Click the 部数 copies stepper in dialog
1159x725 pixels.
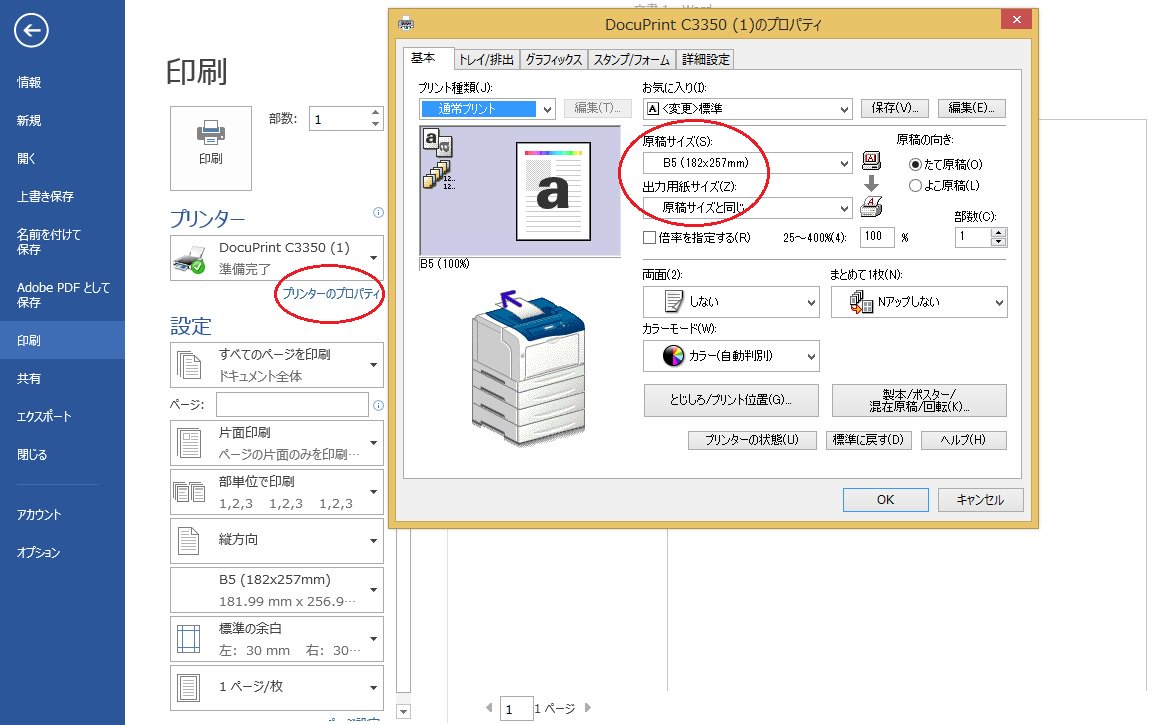pos(999,237)
